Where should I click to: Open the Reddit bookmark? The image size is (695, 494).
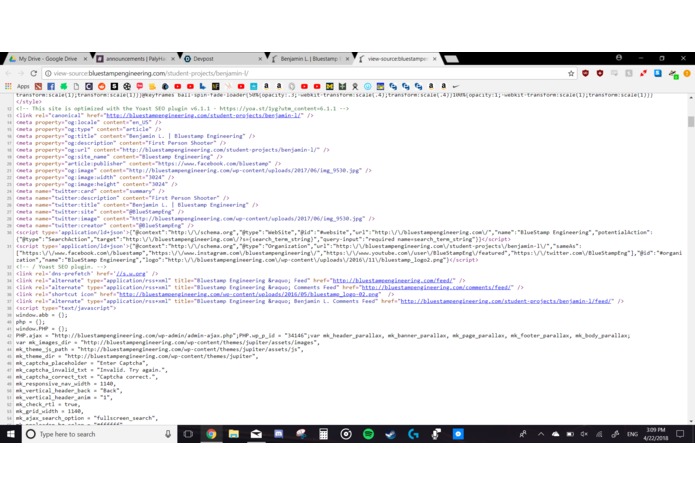102,86
